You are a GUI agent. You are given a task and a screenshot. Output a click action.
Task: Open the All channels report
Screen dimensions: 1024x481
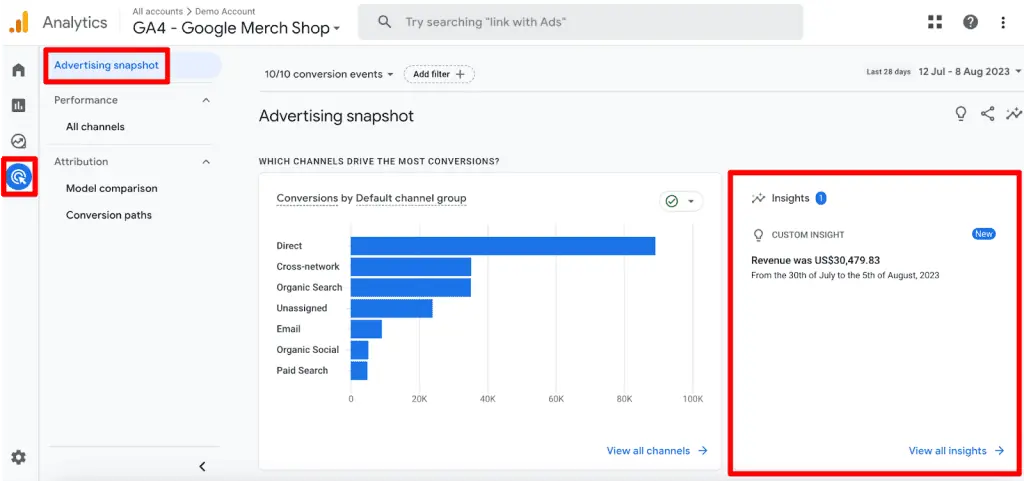tap(95, 127)
